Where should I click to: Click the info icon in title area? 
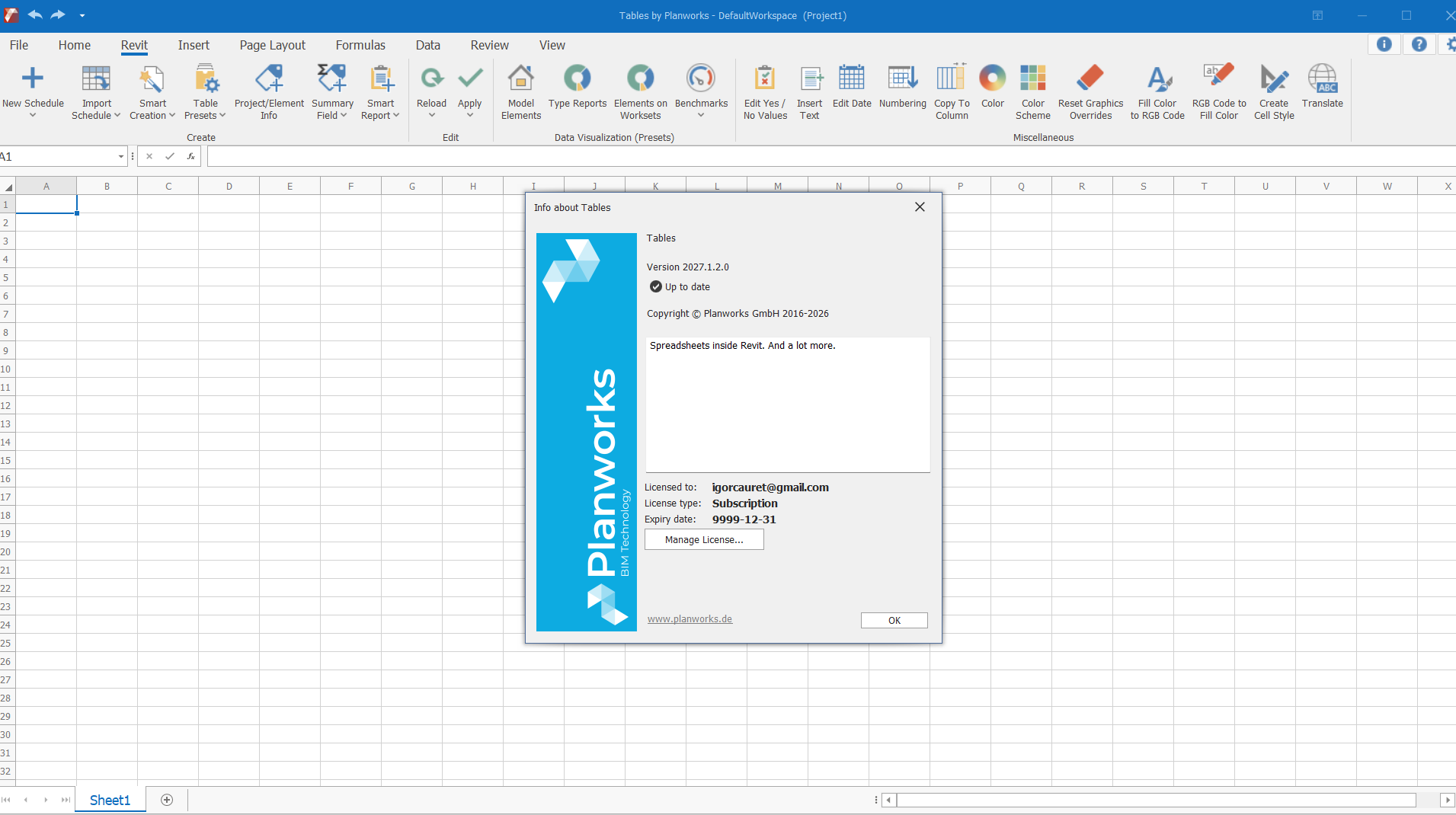click(1384, 44)
